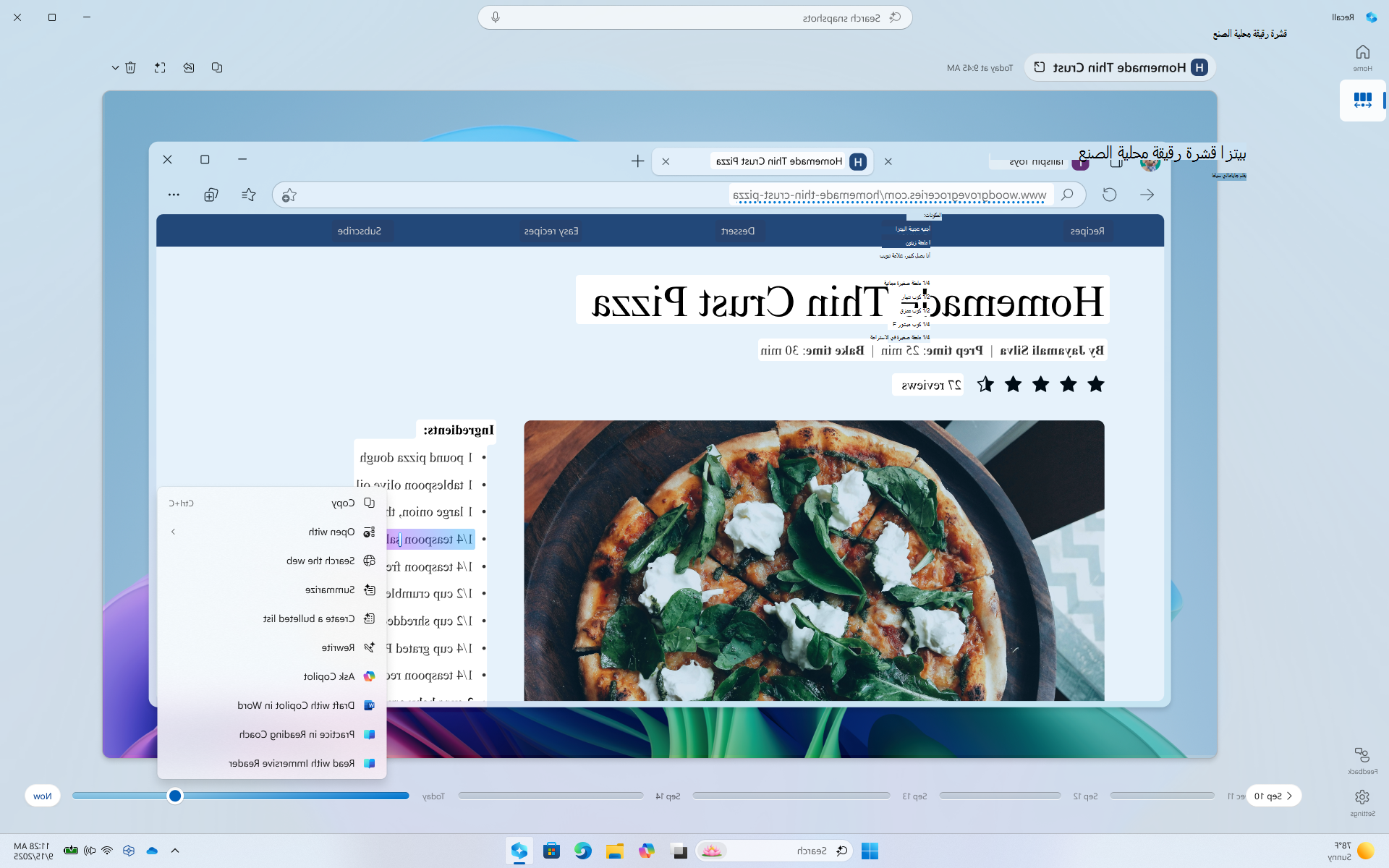1389x868 pixels.
Task: Click the Sep 12 timeline segment
Action: tap(1000, 796)
